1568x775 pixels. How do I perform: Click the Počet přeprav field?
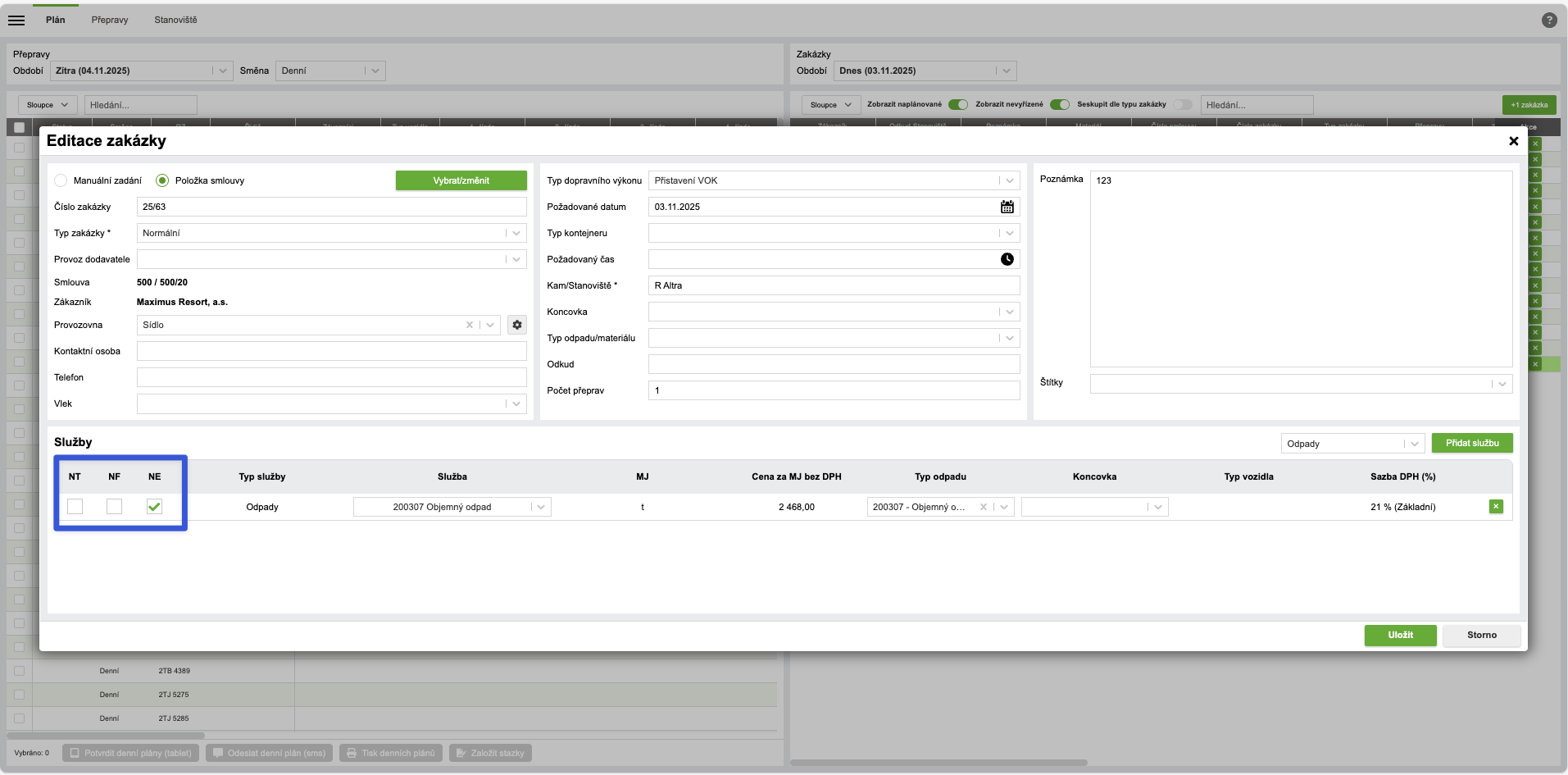pos(834,390)
